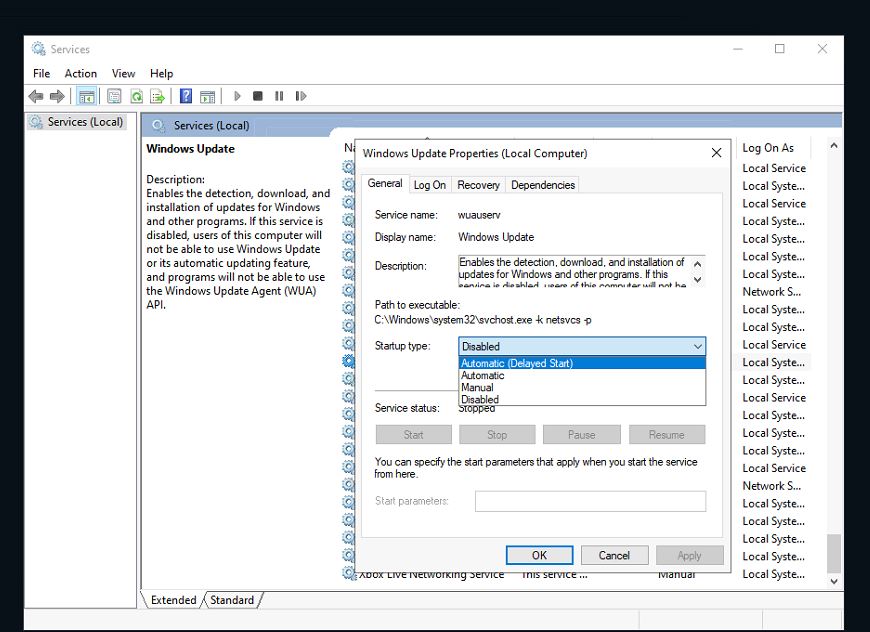
Task: Switch to the General tab
Action: pos(385,184)
